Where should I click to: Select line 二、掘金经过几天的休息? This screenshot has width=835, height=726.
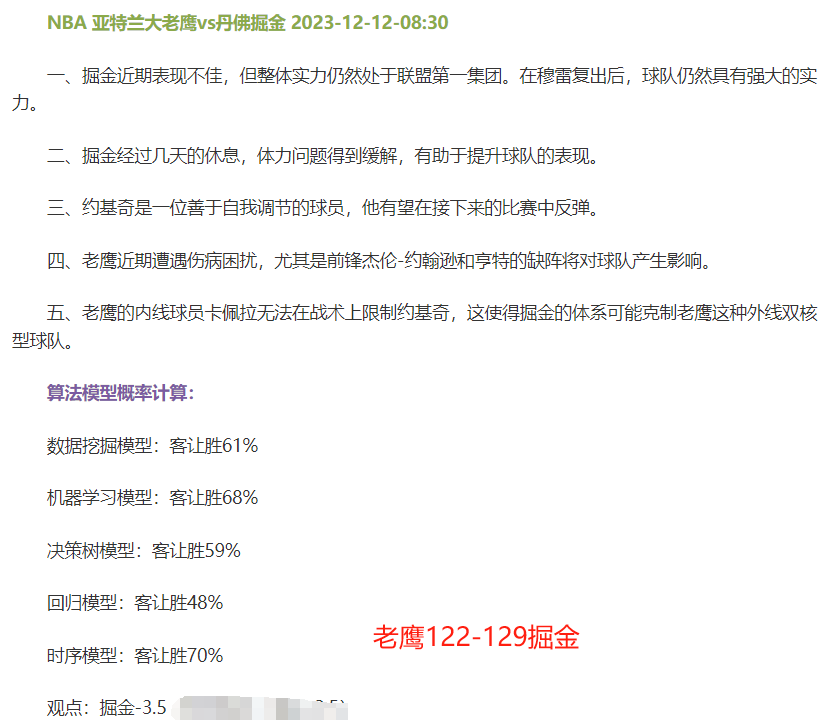(x=323, y=156)
